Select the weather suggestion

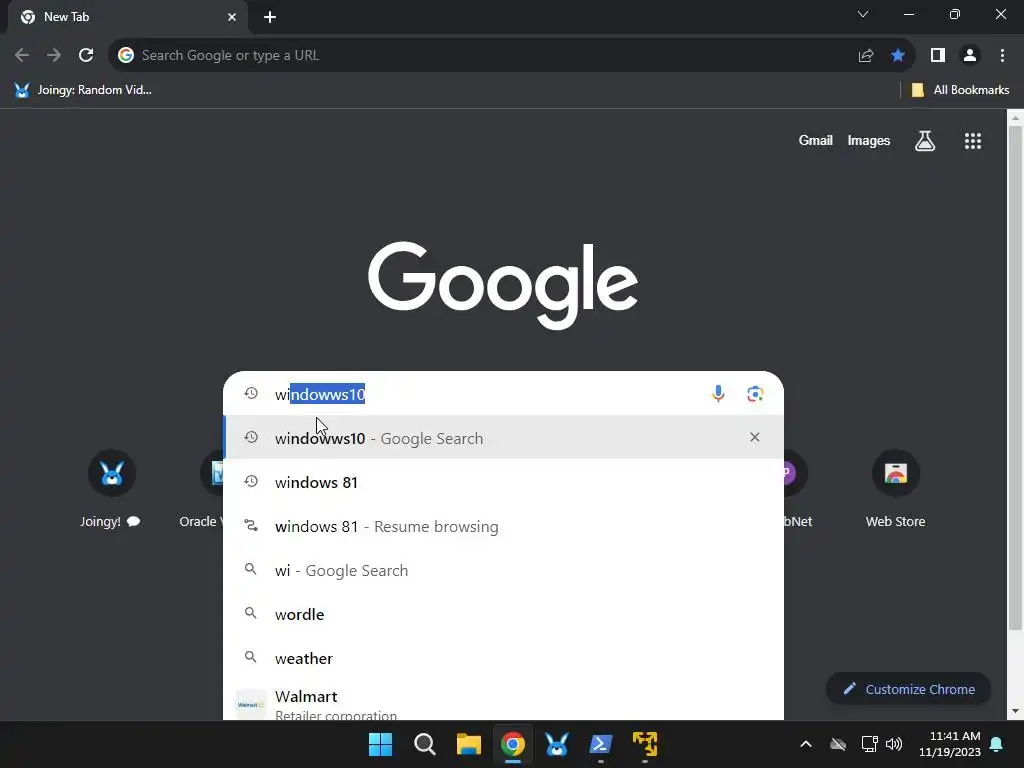tap(503, 658)
